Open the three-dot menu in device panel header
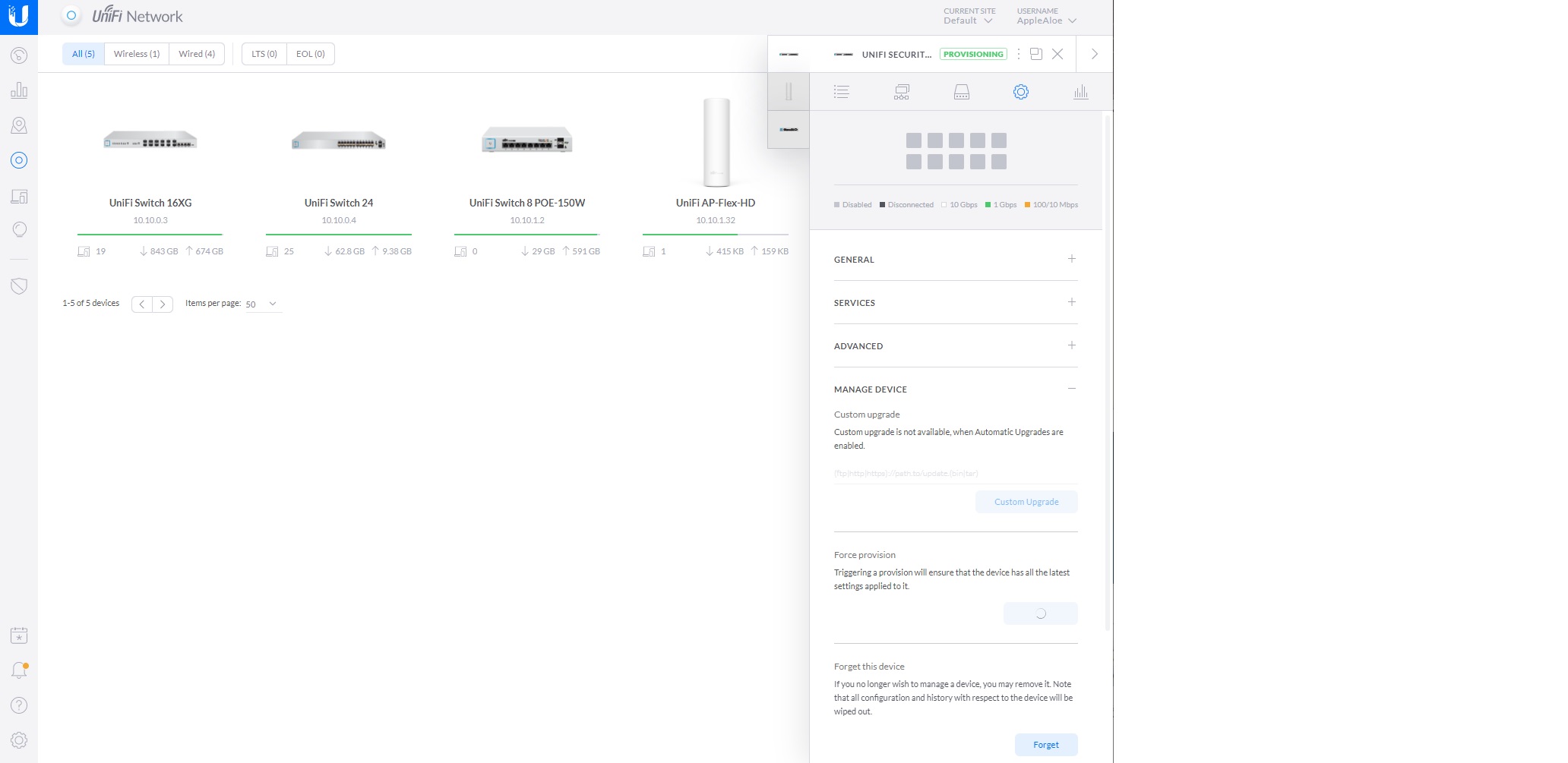This screenshot has height=763, width=1568. pos(1019,54)
